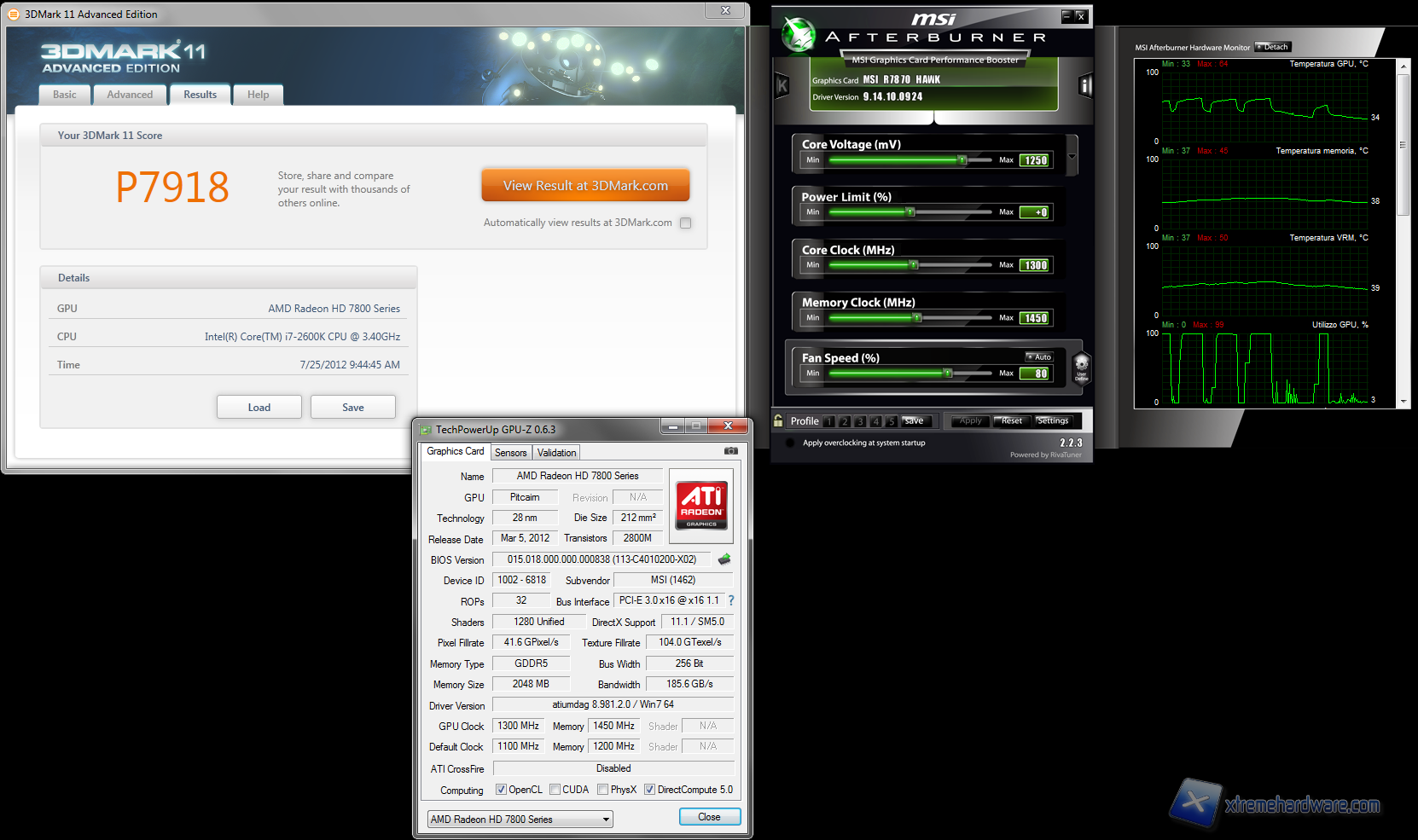Image resolution: width=1418 pixels, height=840 pixels.
Task: Click the Afterburner Settings button
Action: click(1053, 420)
